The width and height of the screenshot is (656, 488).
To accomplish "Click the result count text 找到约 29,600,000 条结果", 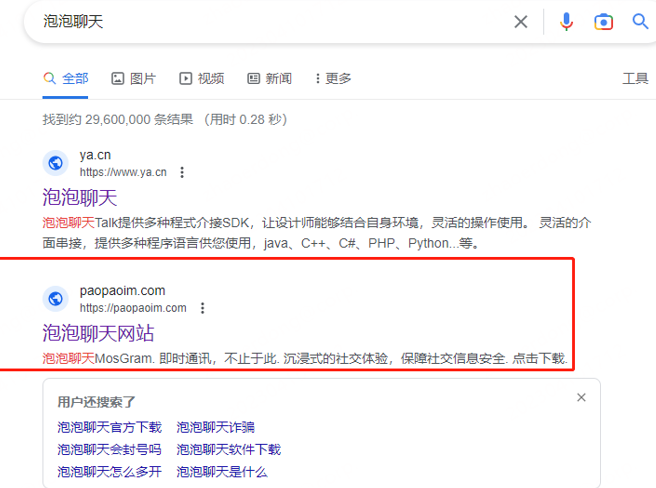I will 118,120.
